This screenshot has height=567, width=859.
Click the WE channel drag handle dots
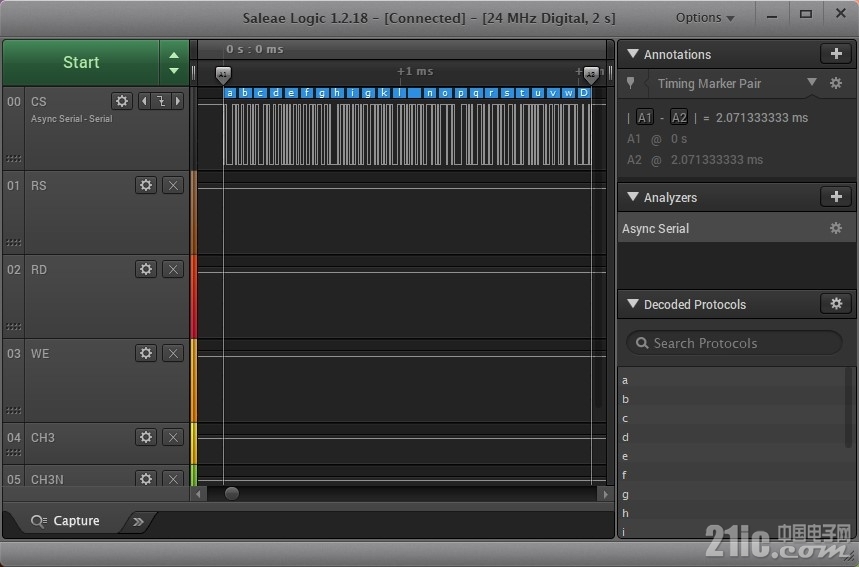click(x=13, y=410)
